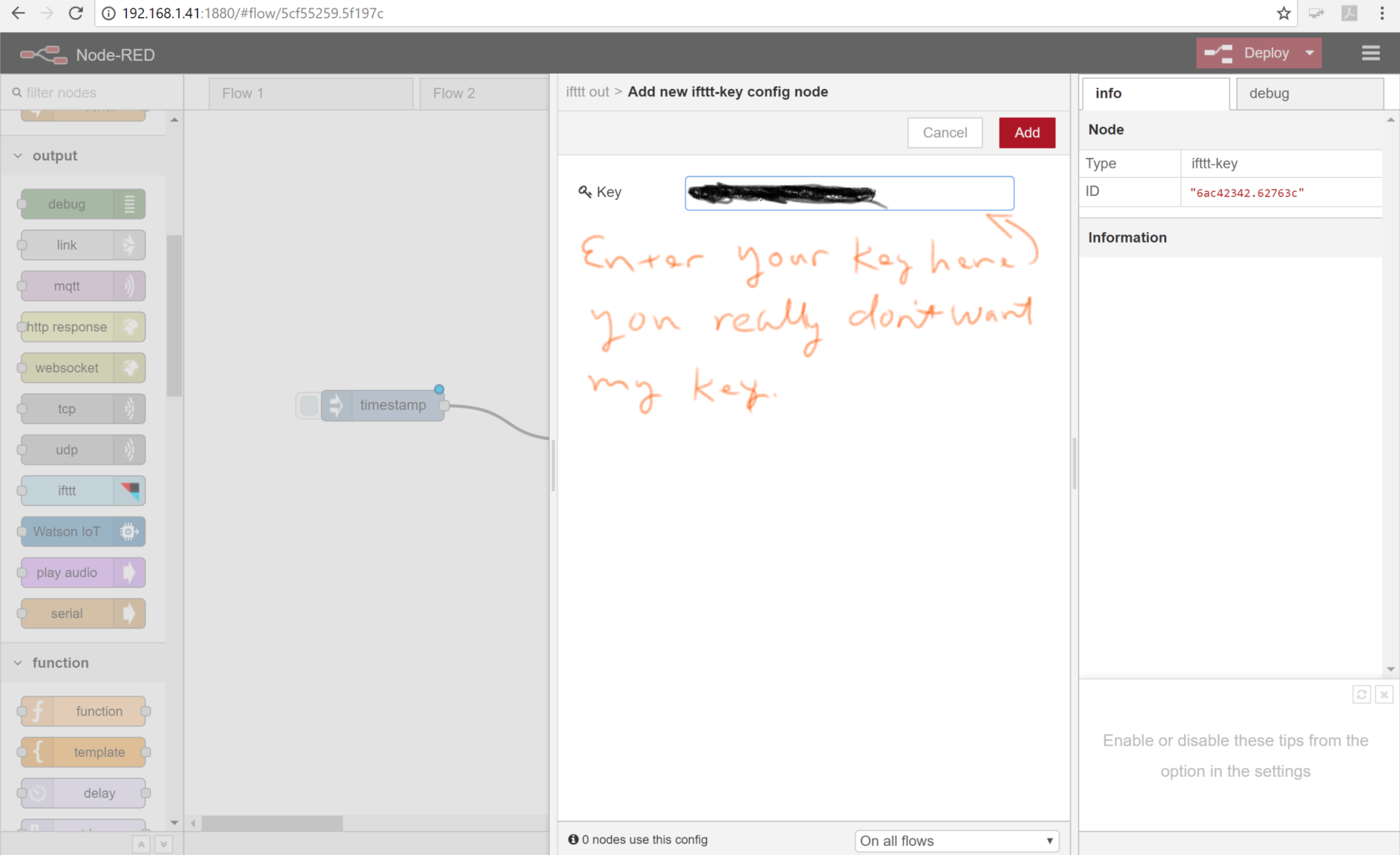
Task: Click the ID value "6ac42342.62763c"
Action: (x=1247, y=192)
